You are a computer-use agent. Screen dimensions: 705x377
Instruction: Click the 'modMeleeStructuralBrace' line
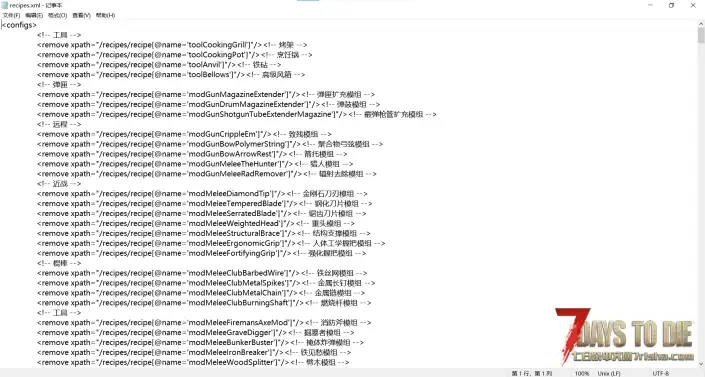click(204, 233)
